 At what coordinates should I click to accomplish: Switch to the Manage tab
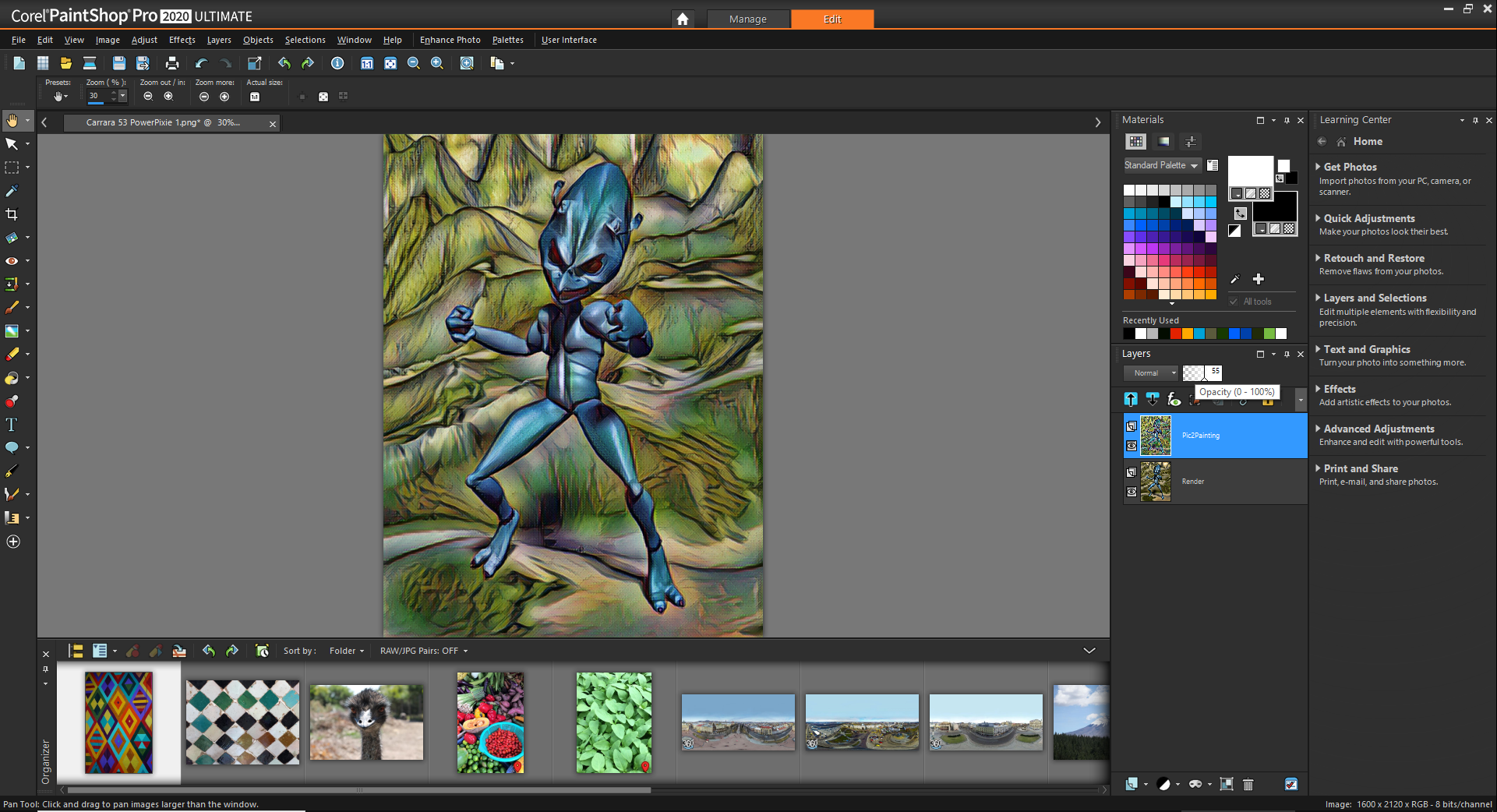(747, 19)
